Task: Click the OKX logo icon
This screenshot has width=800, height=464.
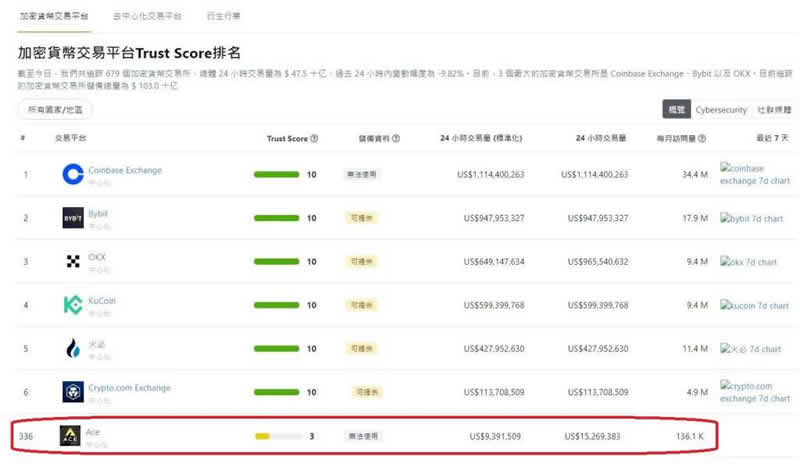Action: [x=73, y=261]
